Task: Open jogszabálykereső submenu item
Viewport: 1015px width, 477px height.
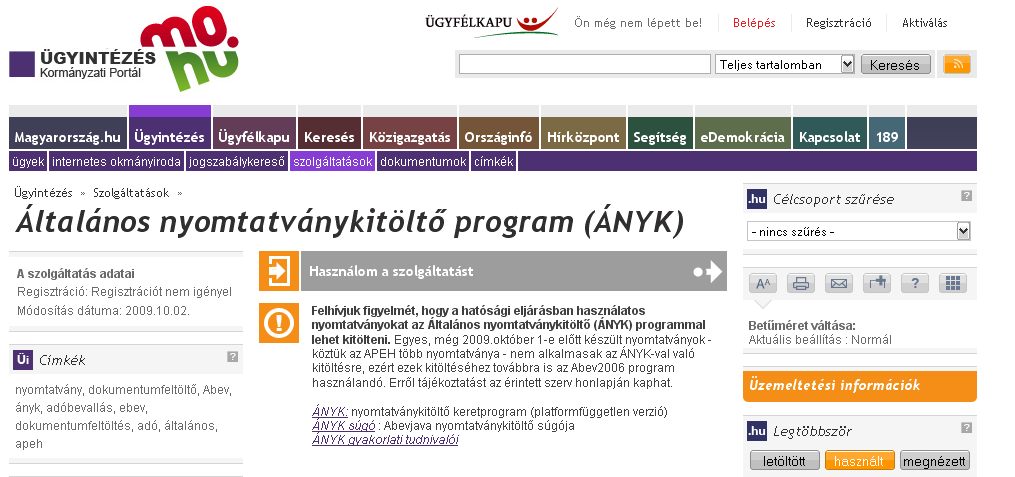Action: 237,162
